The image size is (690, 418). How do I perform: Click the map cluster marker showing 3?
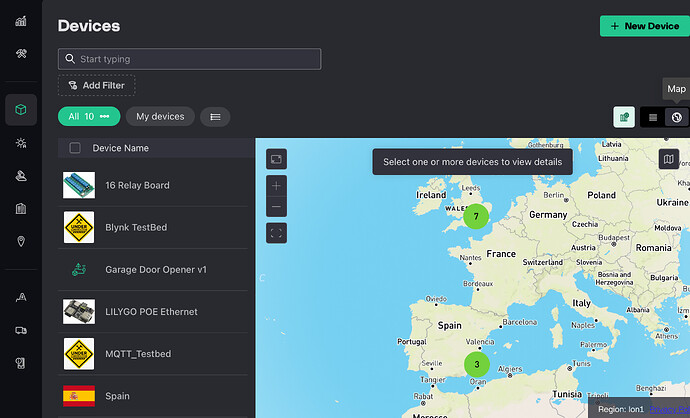coord(477,364)
